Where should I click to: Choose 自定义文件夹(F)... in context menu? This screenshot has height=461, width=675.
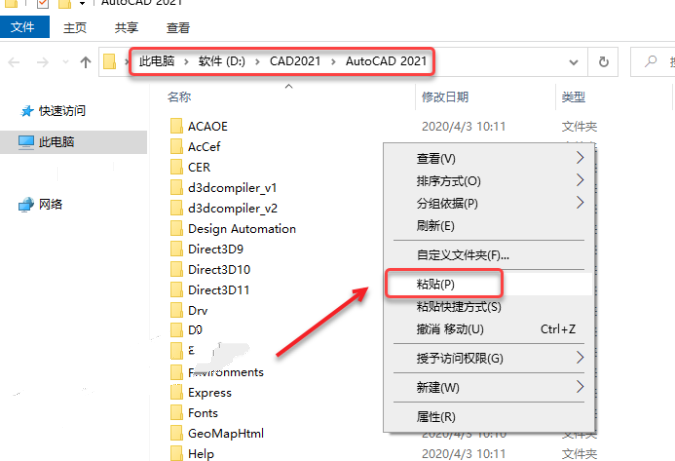(489, 255)
